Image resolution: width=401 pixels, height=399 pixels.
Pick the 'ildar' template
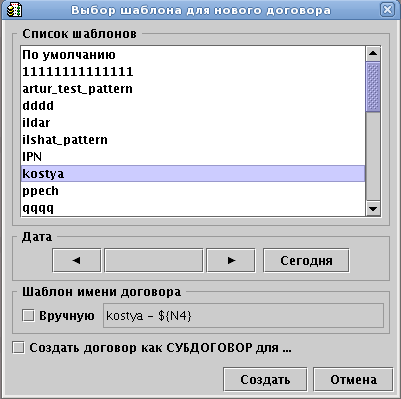point(193,123)
